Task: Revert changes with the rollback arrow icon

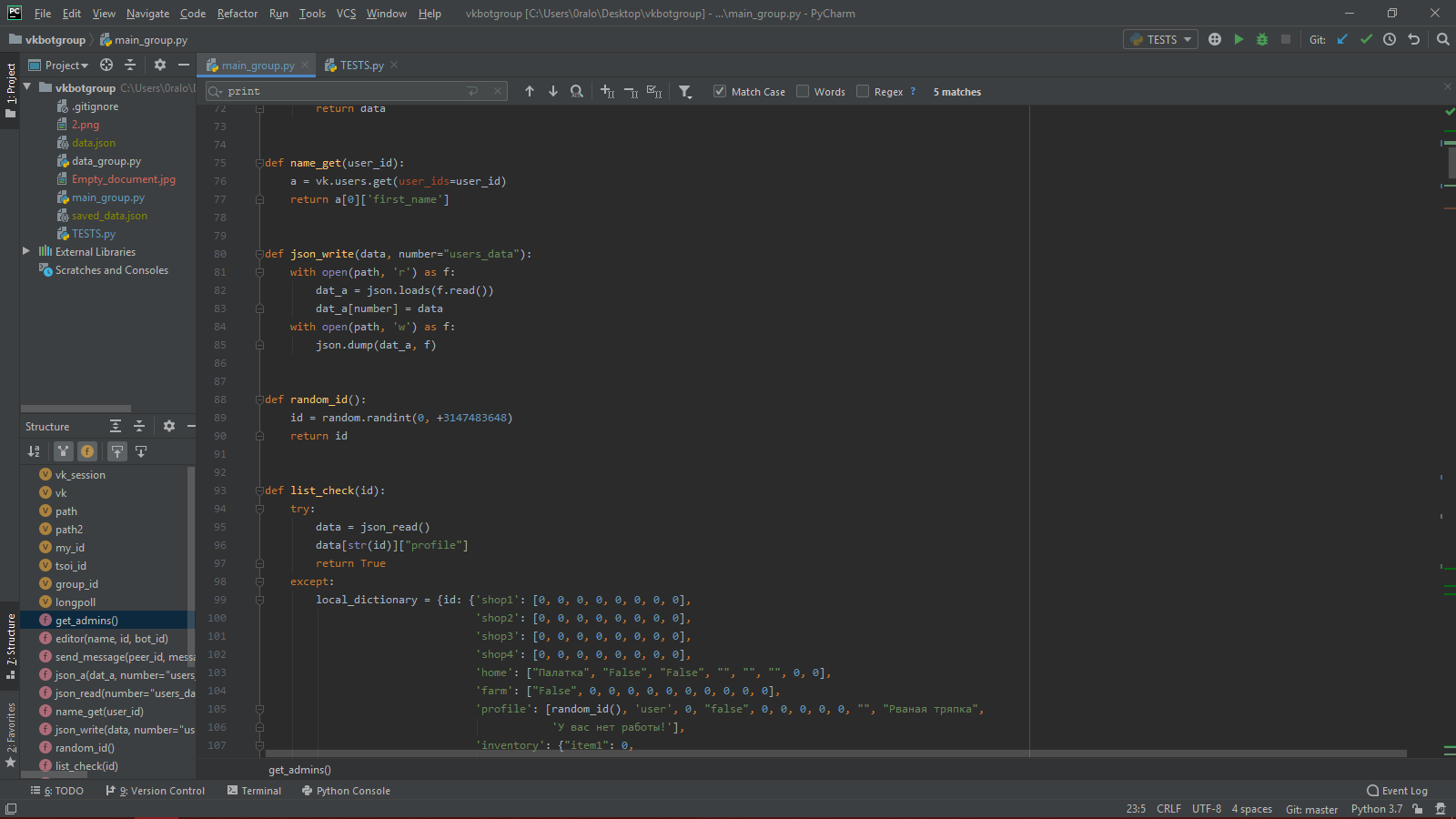Action: 1413,39
